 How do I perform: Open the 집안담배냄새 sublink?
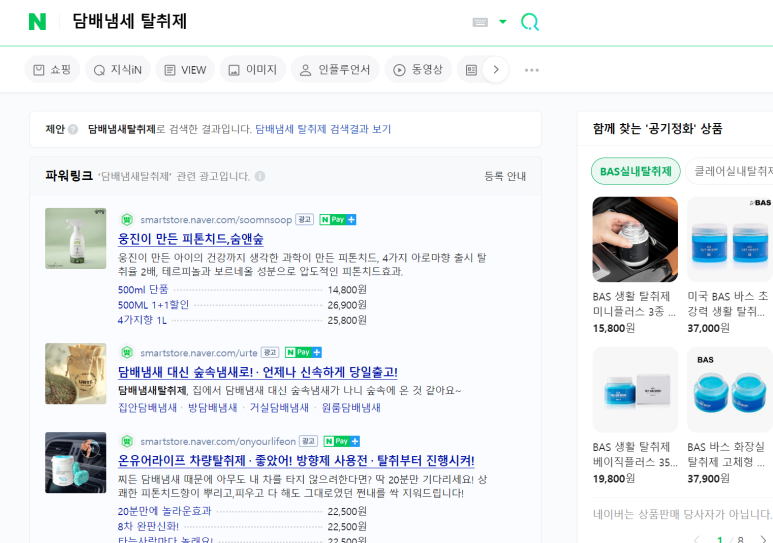tap(147, 407)
